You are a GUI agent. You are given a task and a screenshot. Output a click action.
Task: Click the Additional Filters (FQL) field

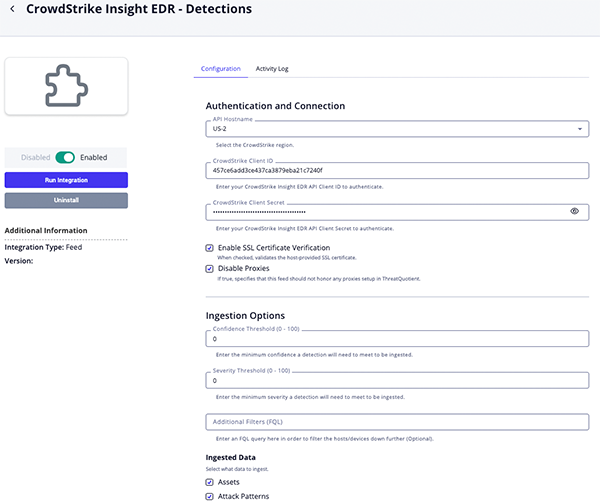coord(397,422)
